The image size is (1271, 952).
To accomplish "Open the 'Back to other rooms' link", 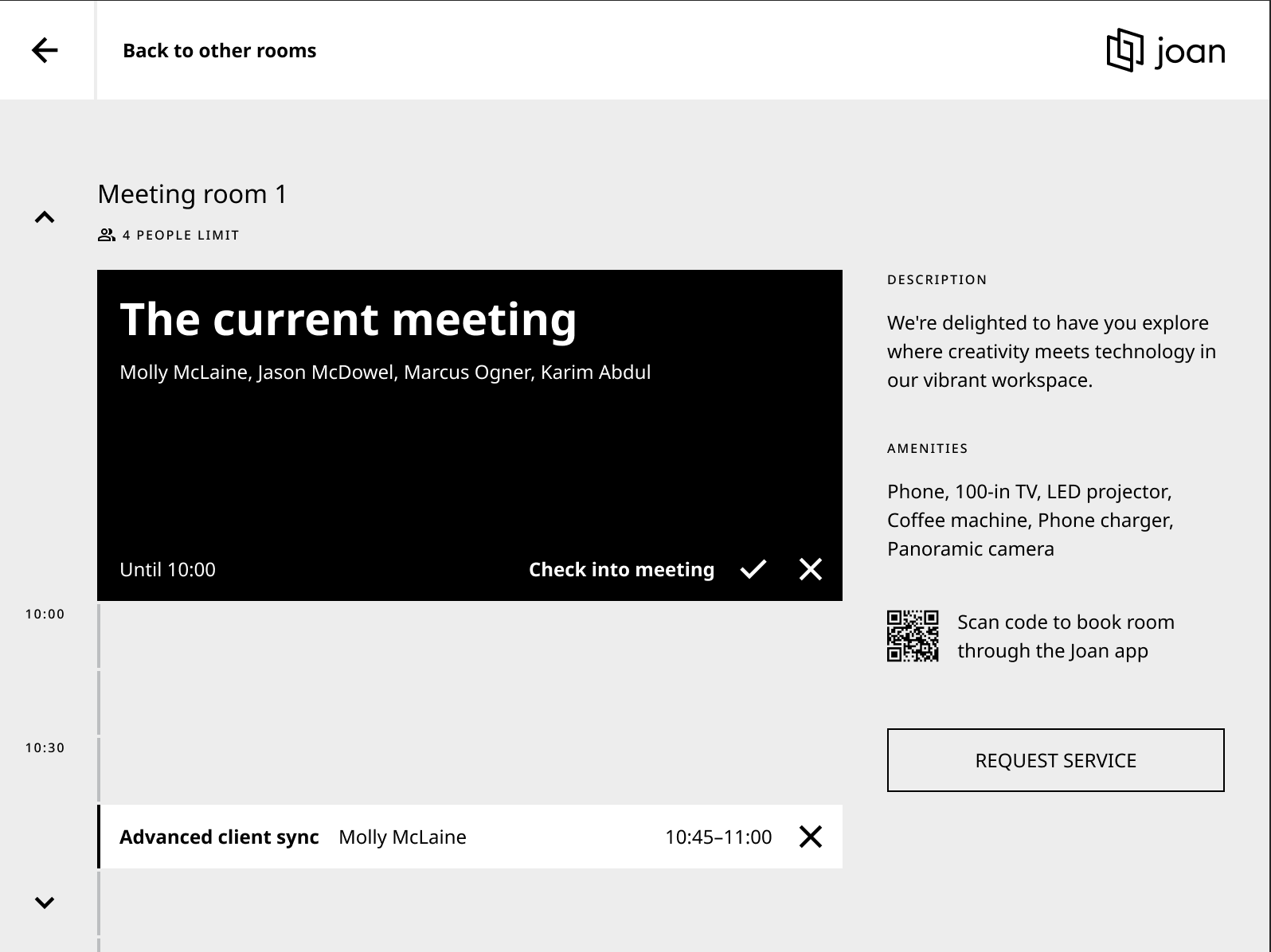I will 219,51.
